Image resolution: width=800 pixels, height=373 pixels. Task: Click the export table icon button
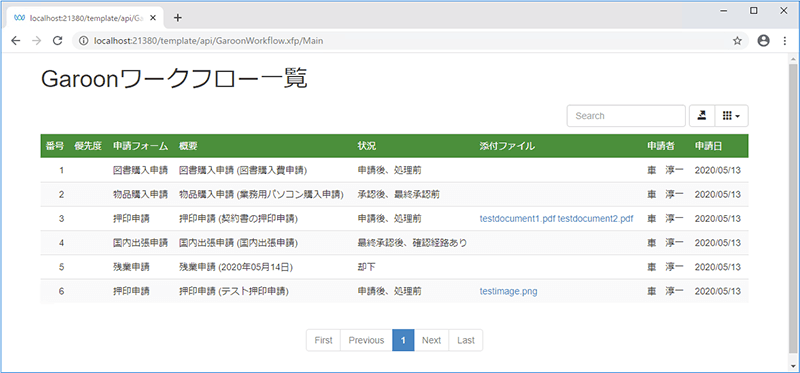(703, 116)
